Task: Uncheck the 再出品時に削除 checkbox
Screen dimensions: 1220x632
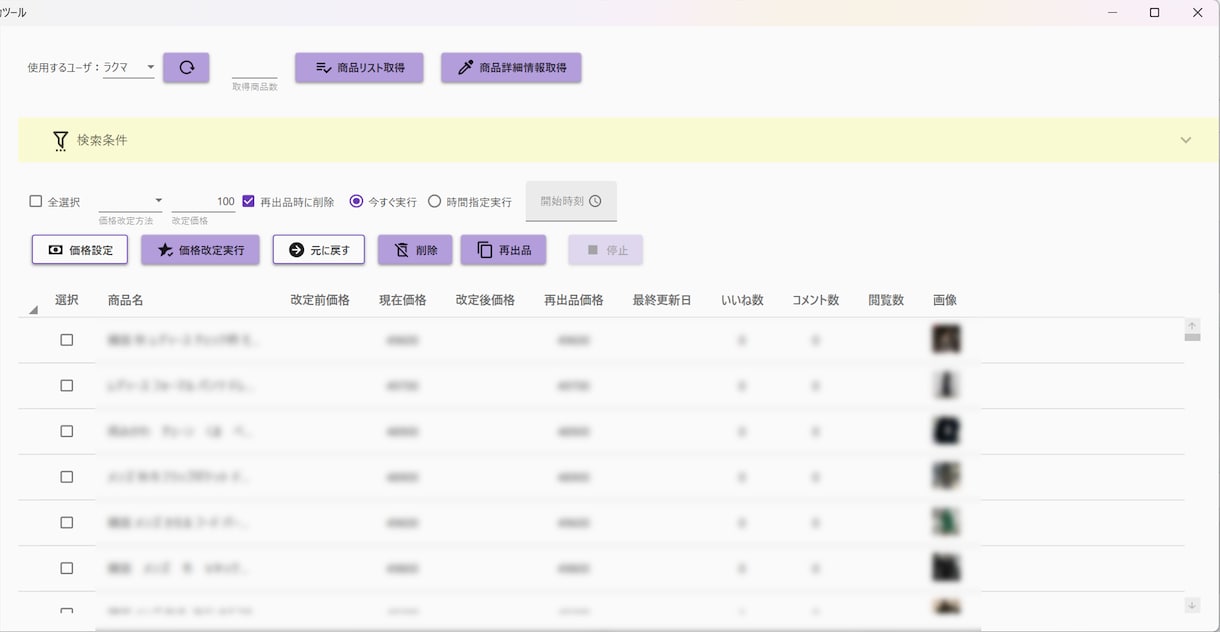Action: (249, 201)
